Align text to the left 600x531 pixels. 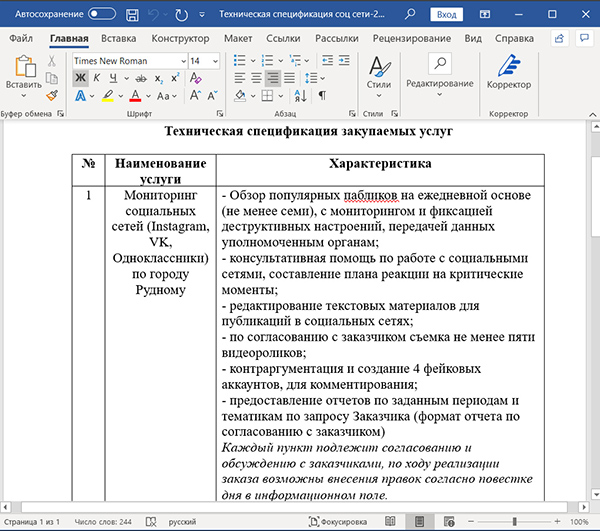(x=240, y=78)
